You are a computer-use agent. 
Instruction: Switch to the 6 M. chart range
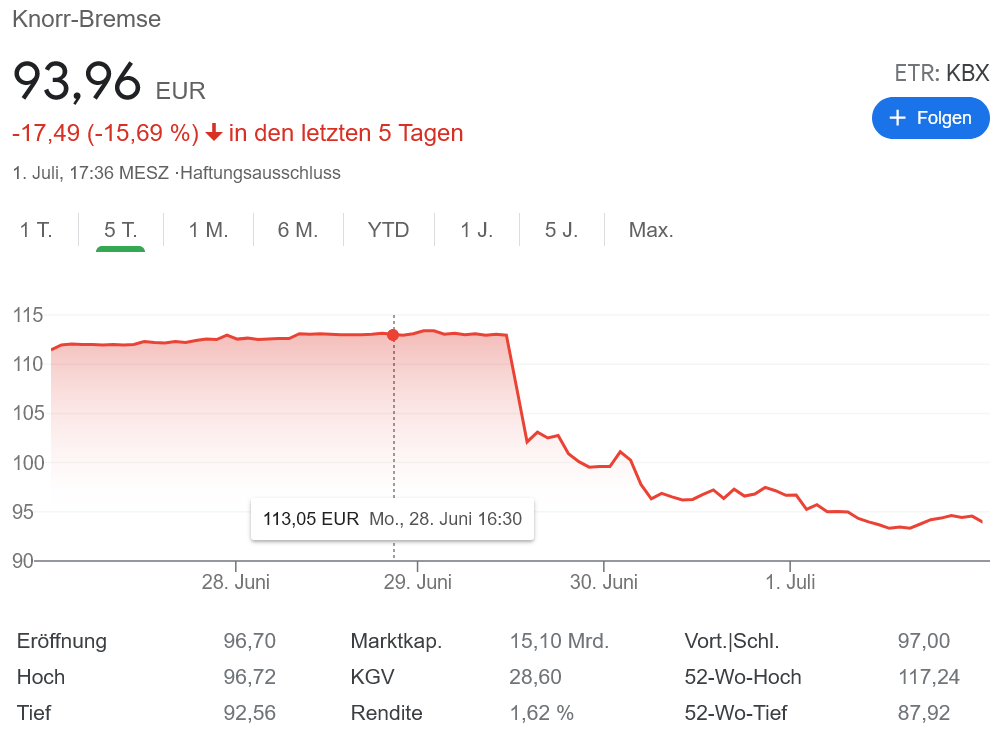(297, 230)
